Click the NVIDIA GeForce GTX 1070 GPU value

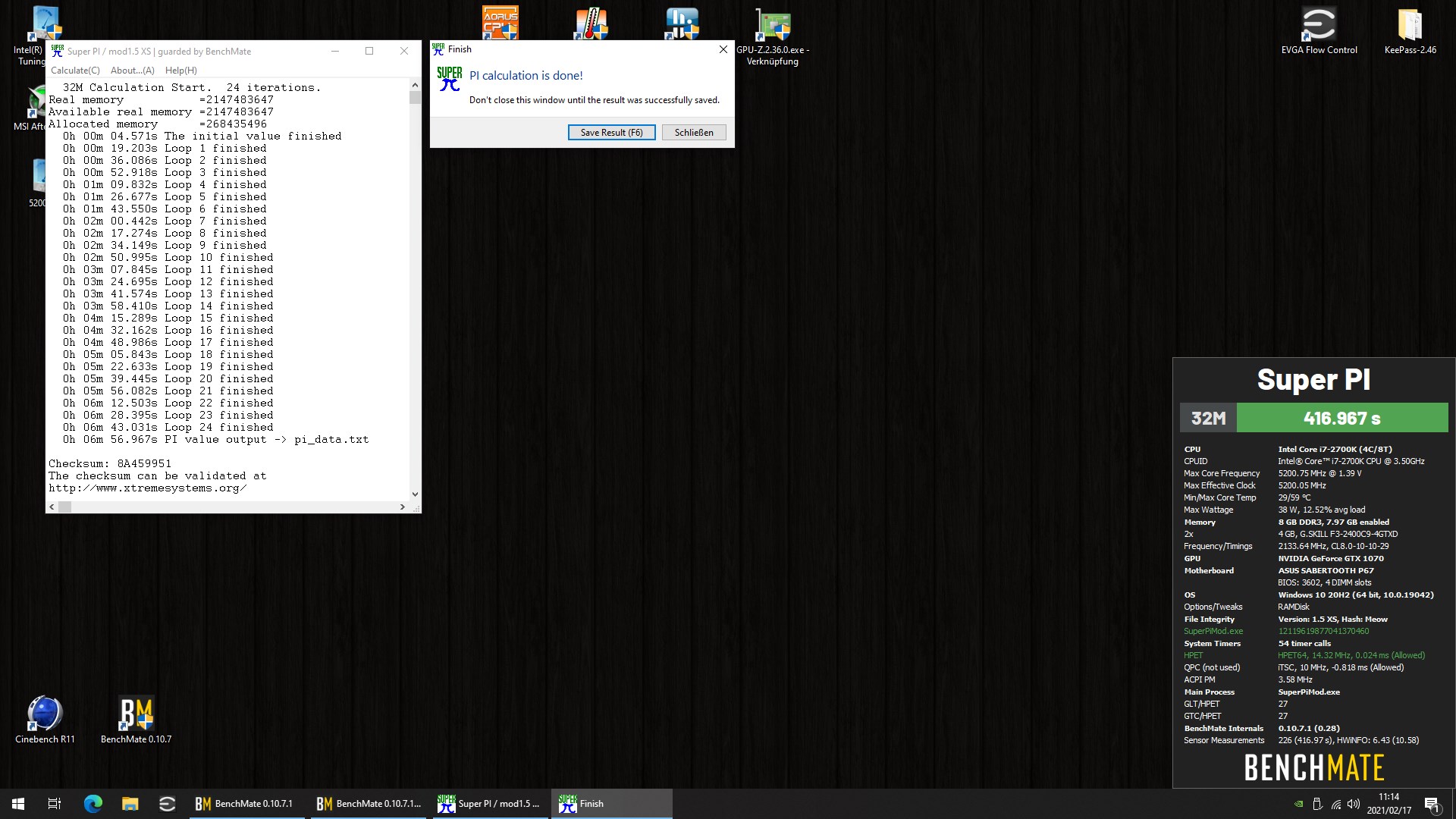tap(1331, 558)
